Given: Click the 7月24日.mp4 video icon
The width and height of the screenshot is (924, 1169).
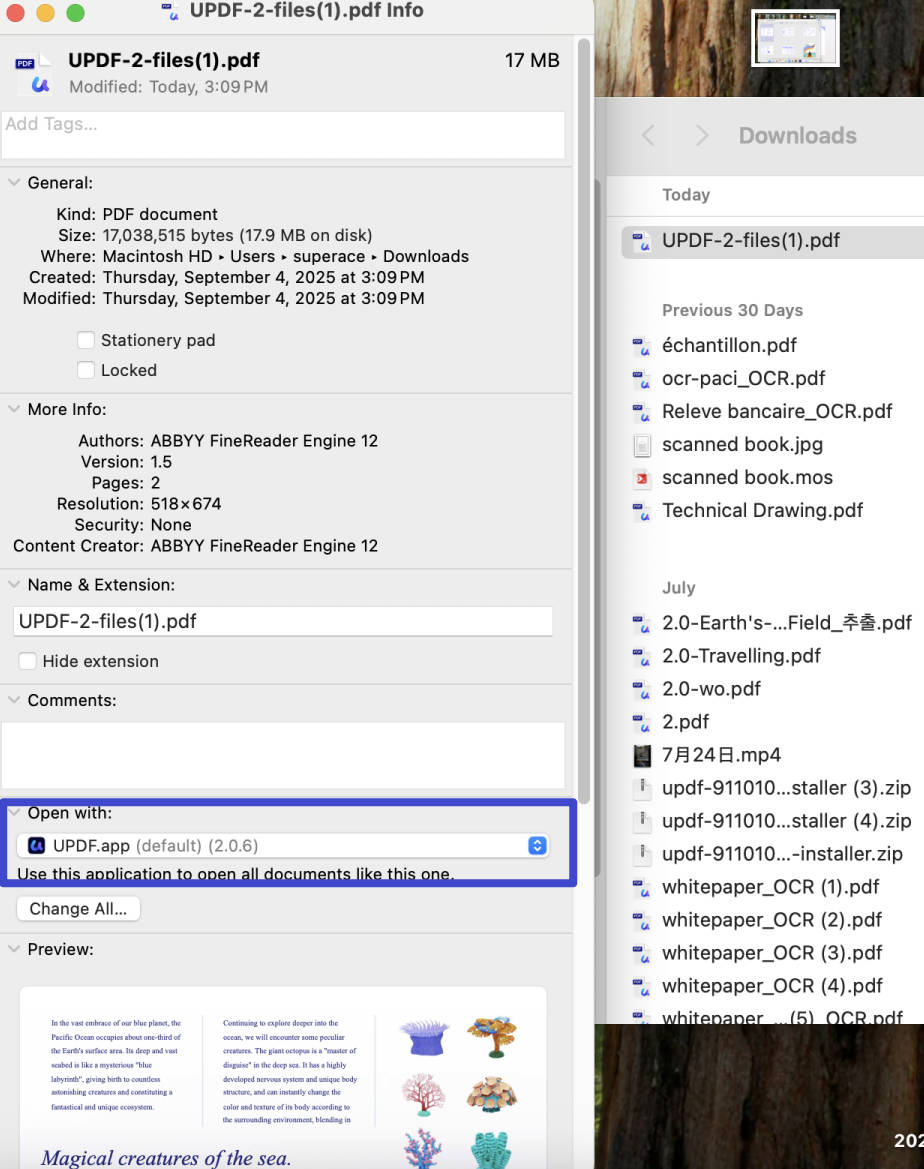Looking at the screenshot, I should tap(641, 755).
